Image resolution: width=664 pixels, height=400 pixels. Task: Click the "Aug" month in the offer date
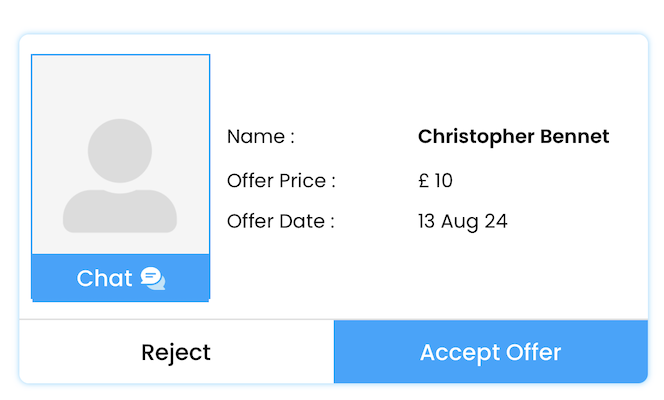[463, 222]
